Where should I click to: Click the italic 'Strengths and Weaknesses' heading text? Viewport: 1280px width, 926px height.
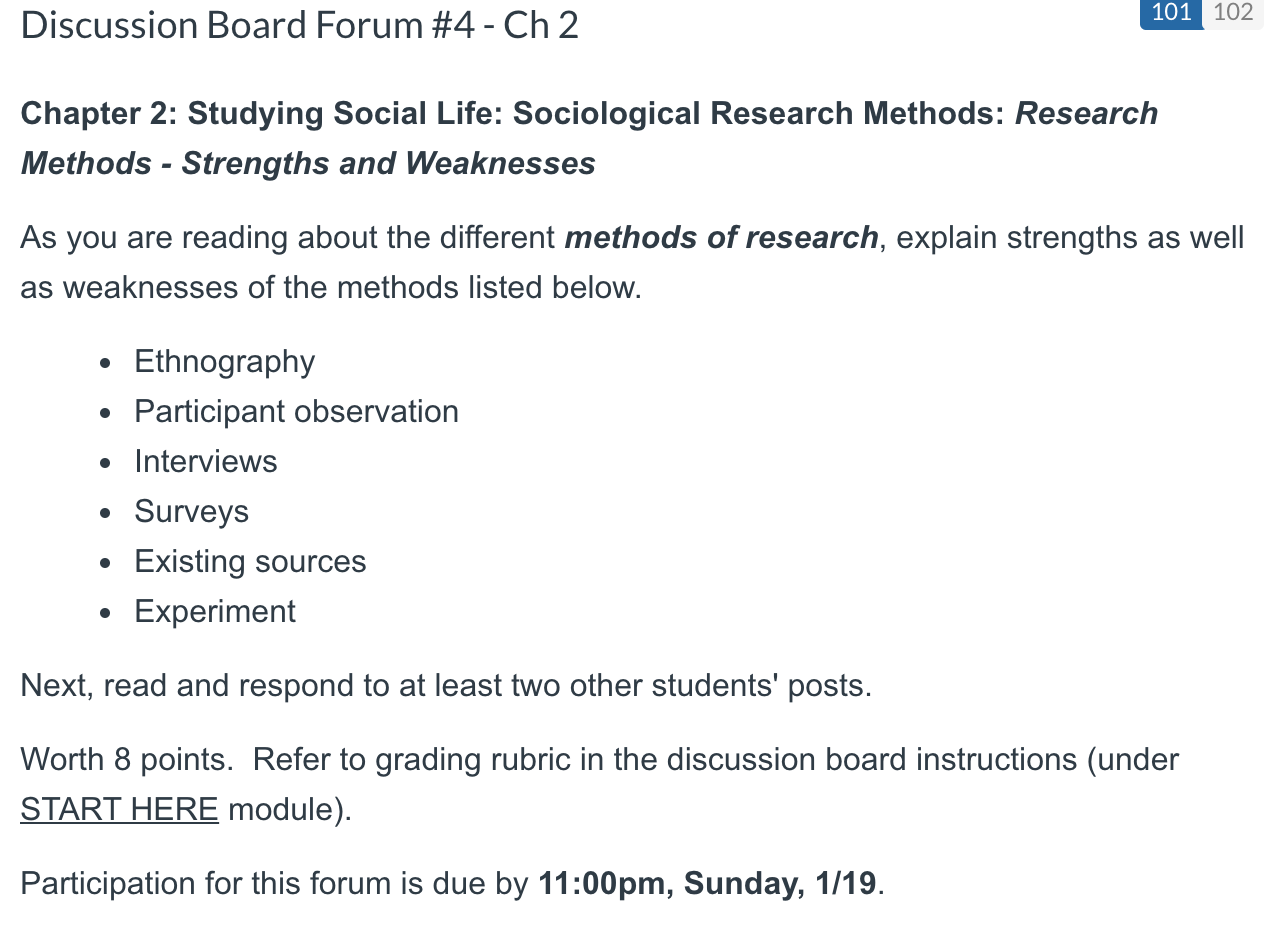click(x=388, y=163)
